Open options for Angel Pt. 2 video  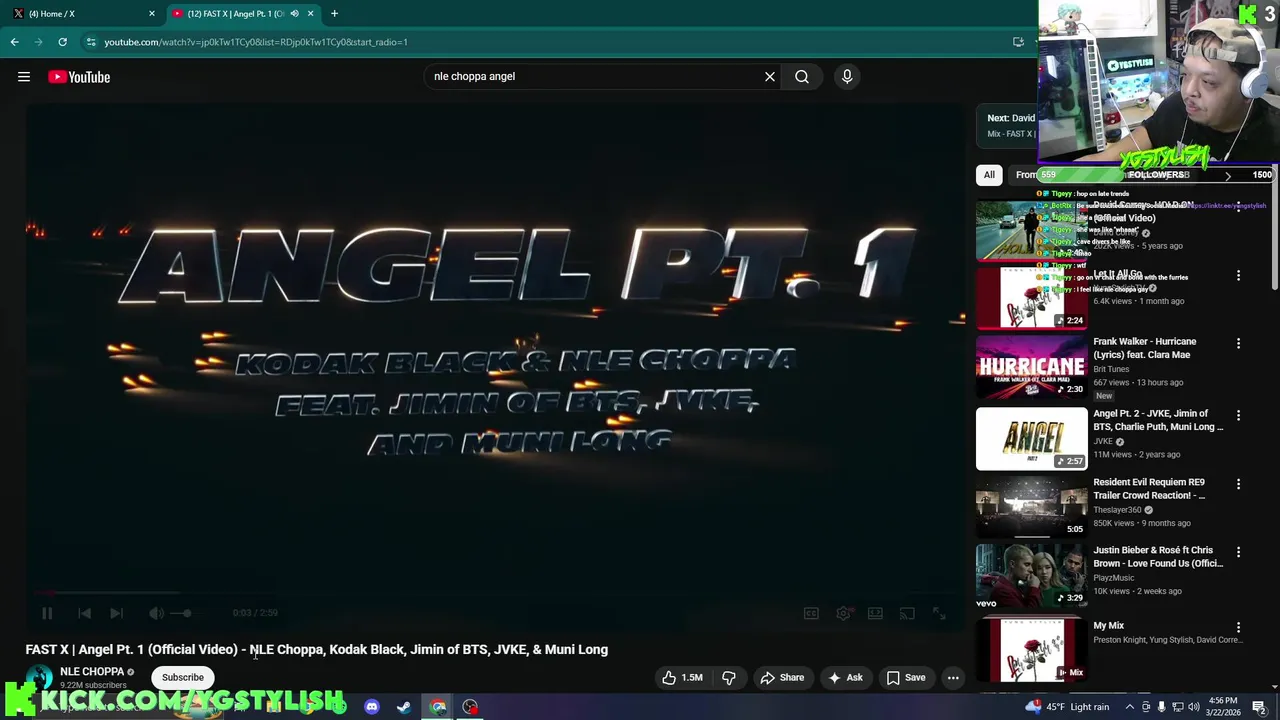point(1238,415)
